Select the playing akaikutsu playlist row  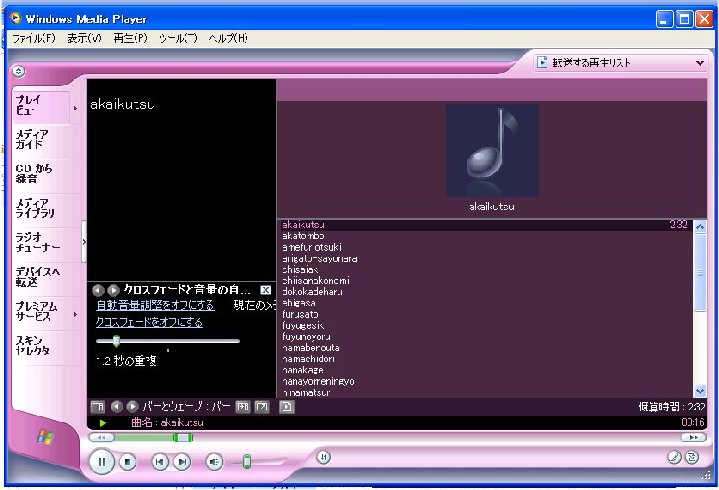click(x=486, y=225)
